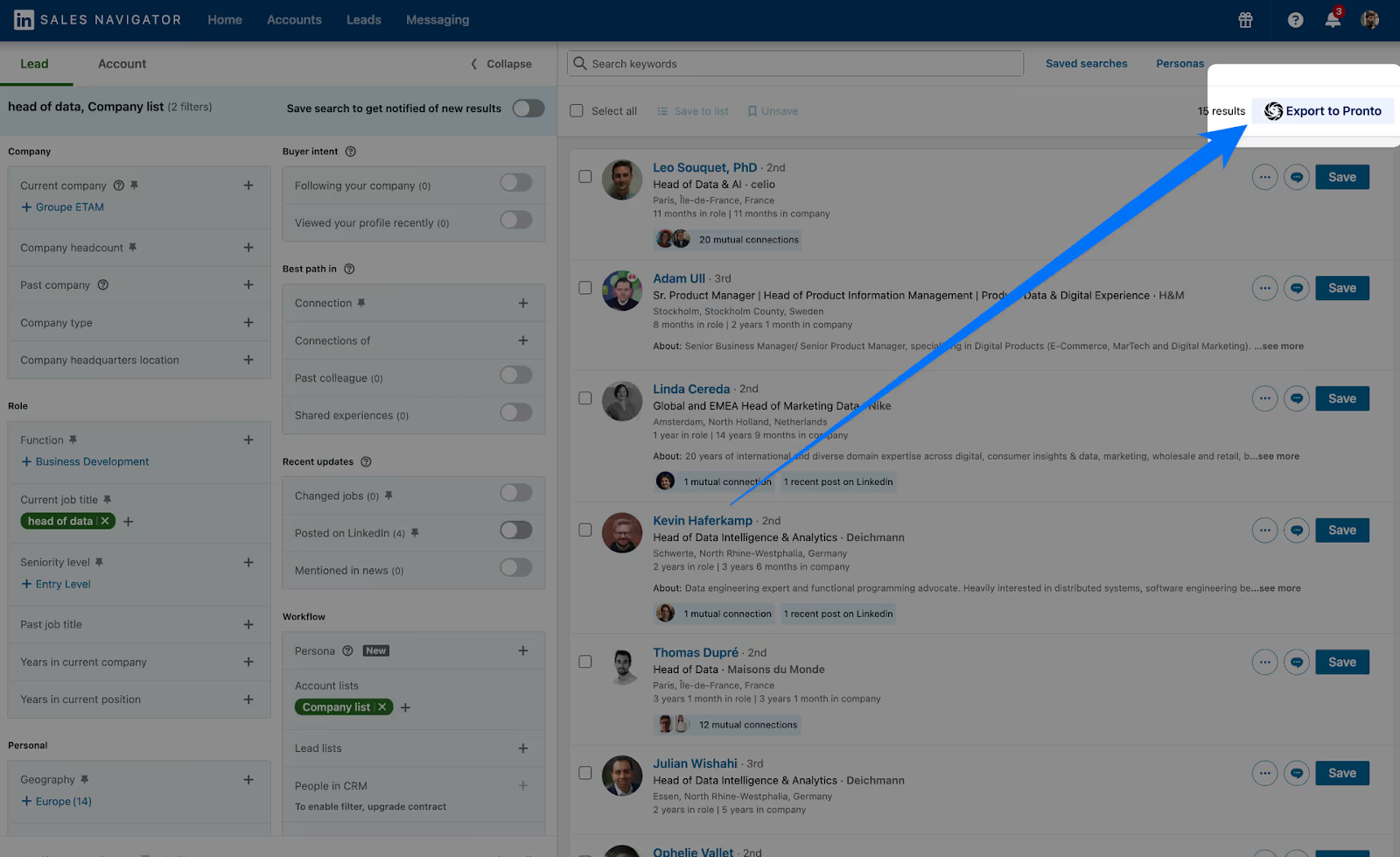Open more actions for Adam Ull
Screen dimensions: 1400x857
click(1264, 288)
